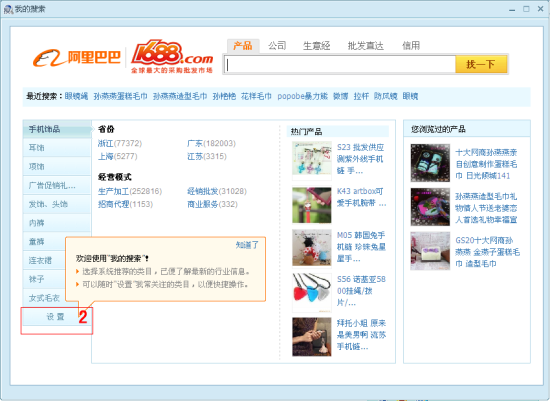Click the 我的搜索 window title icon

8,9
